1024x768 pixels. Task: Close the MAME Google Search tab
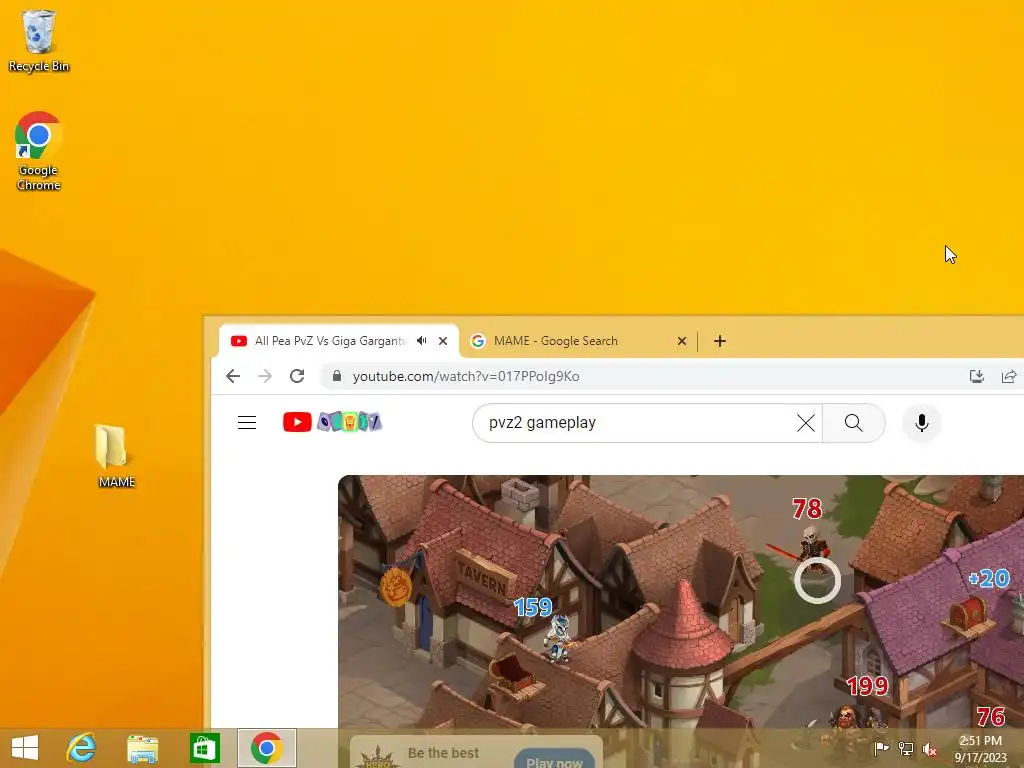click(x=682, y=341)
